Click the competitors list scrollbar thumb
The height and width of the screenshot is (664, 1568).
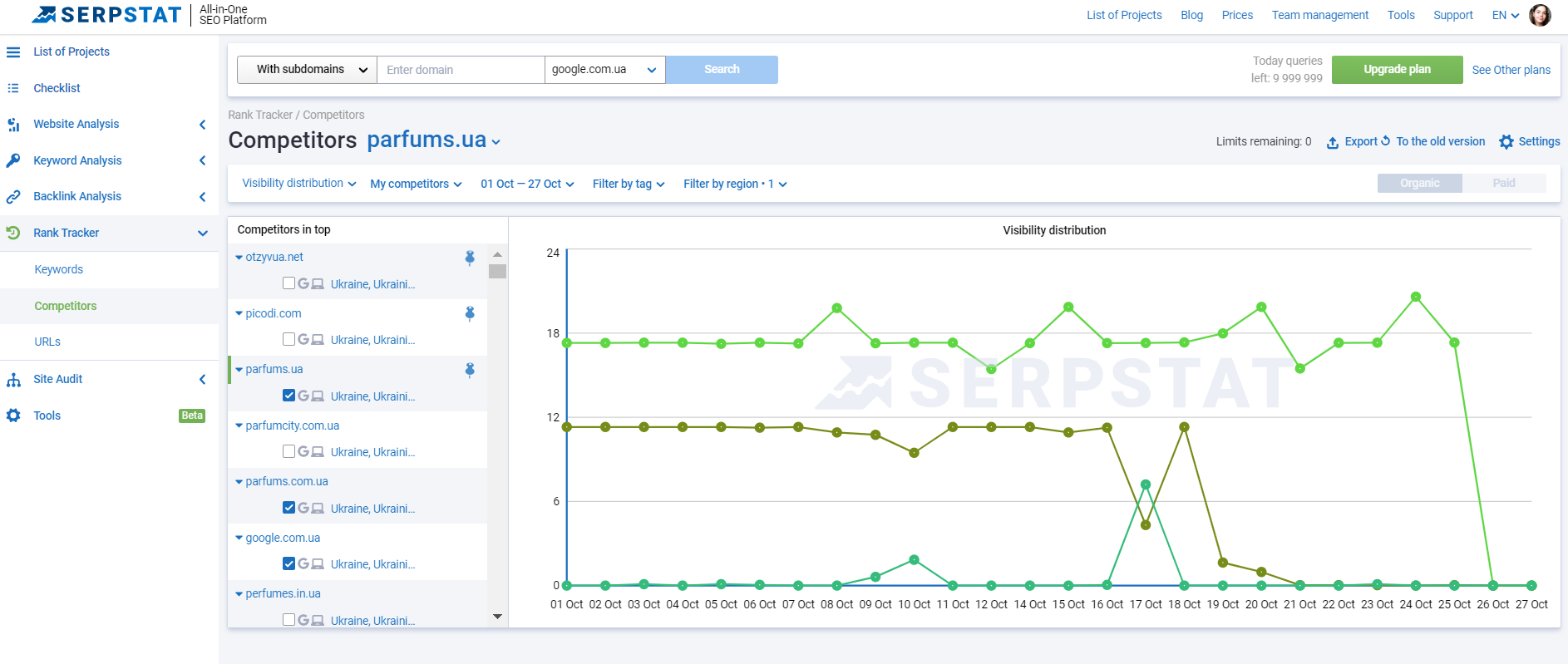[497, 271]
